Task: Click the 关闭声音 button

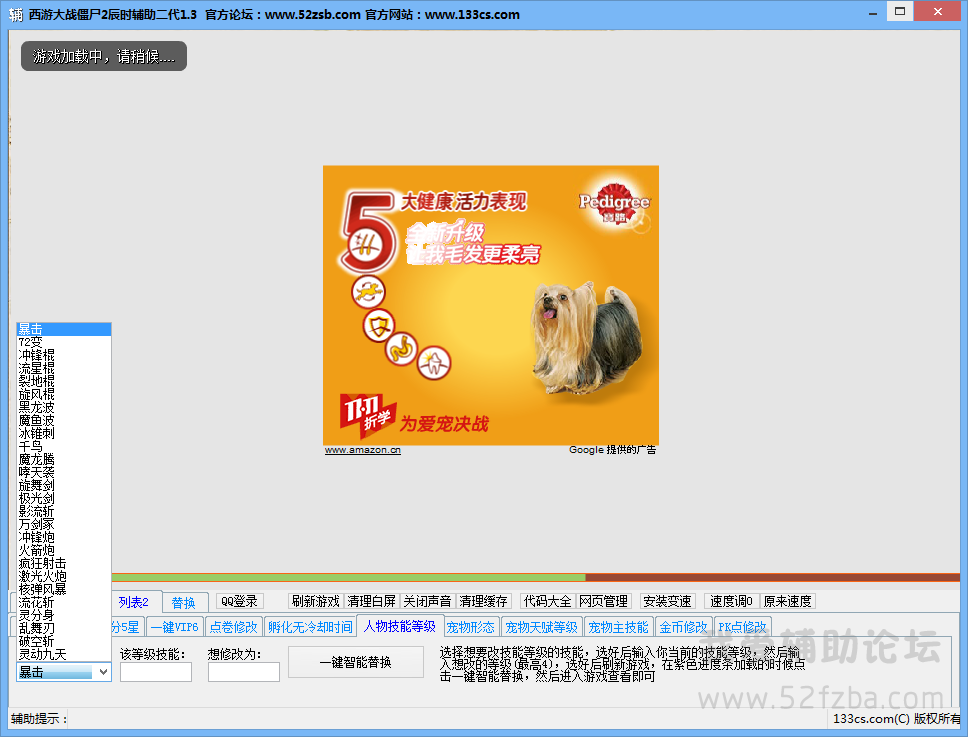Action: [427, 601]
